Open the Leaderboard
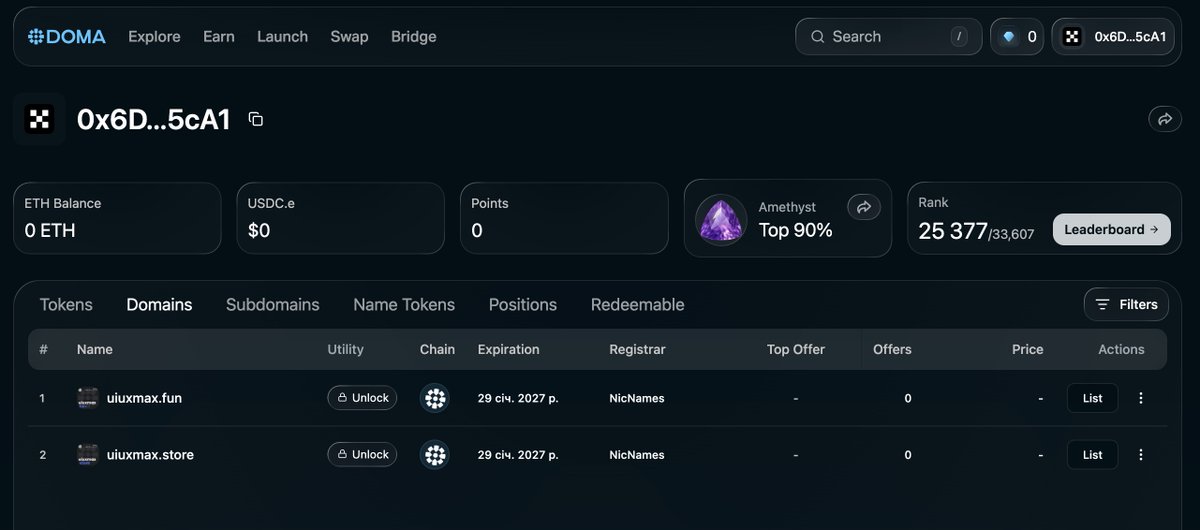Viewport: 1200px width, 530px height. point(1111,229)
